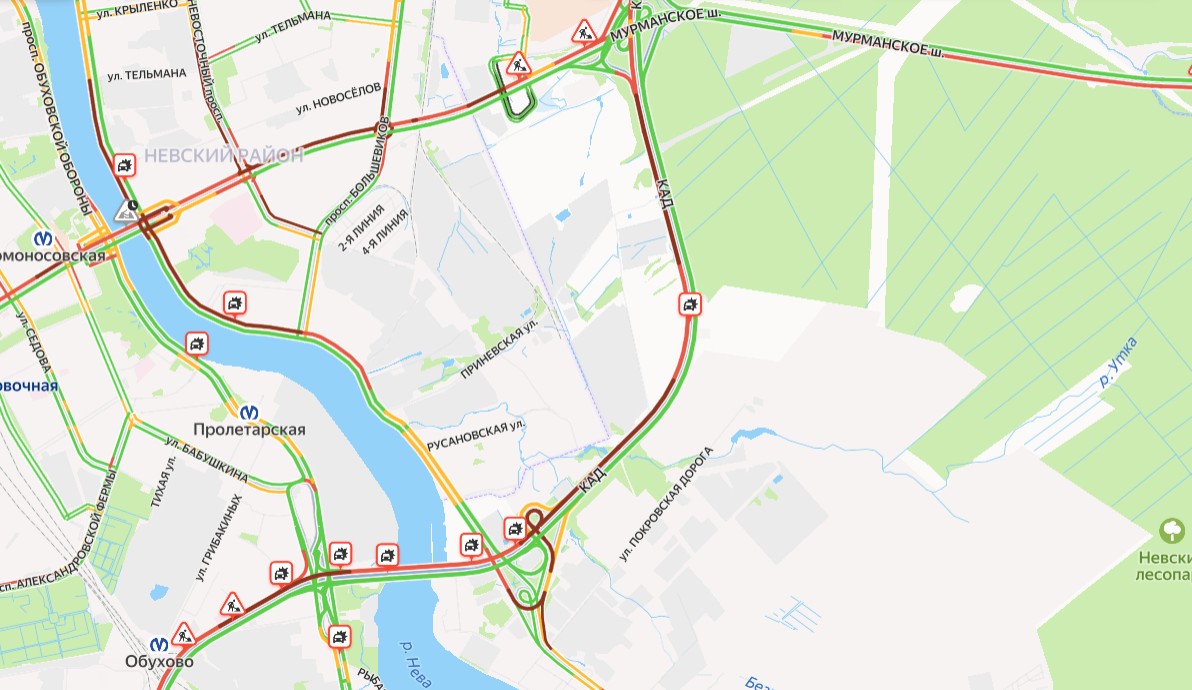Select the Пролетарская metro station icon
Image resolution: width=1192 pixels, height=690 pixels.
[x=249, y=413]
